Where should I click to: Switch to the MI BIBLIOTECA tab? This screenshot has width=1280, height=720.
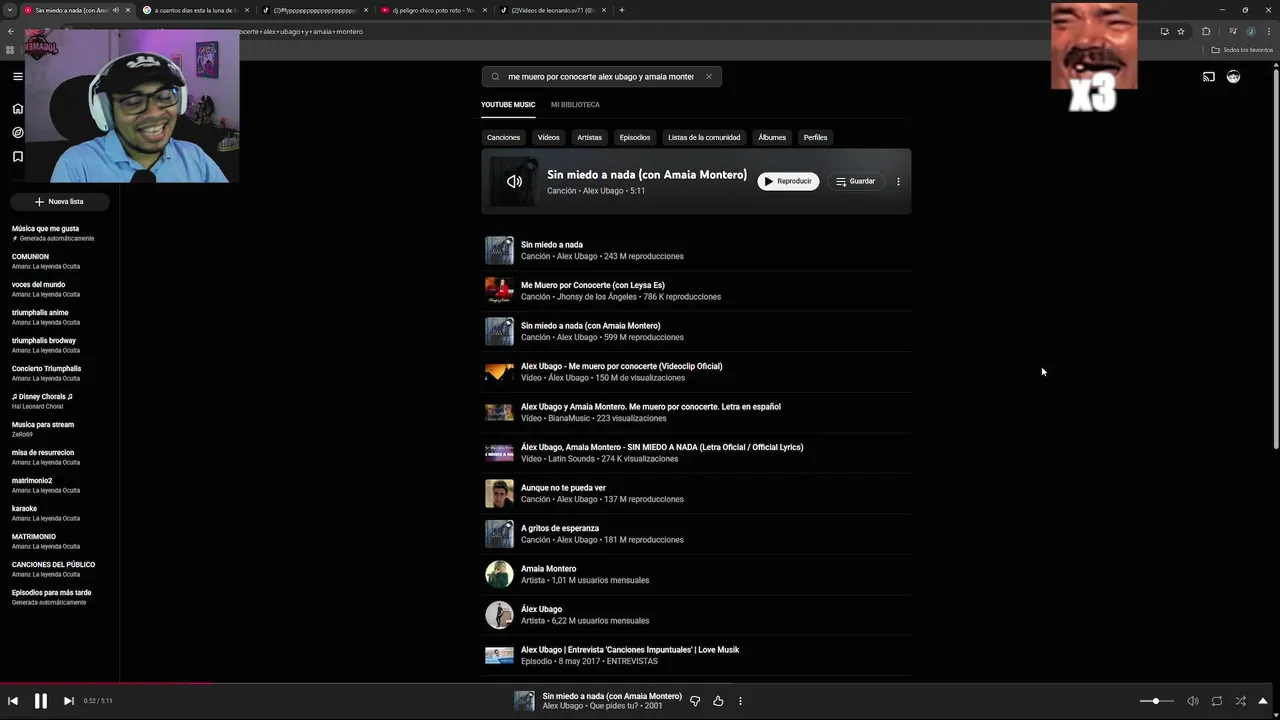click(575, 104)
